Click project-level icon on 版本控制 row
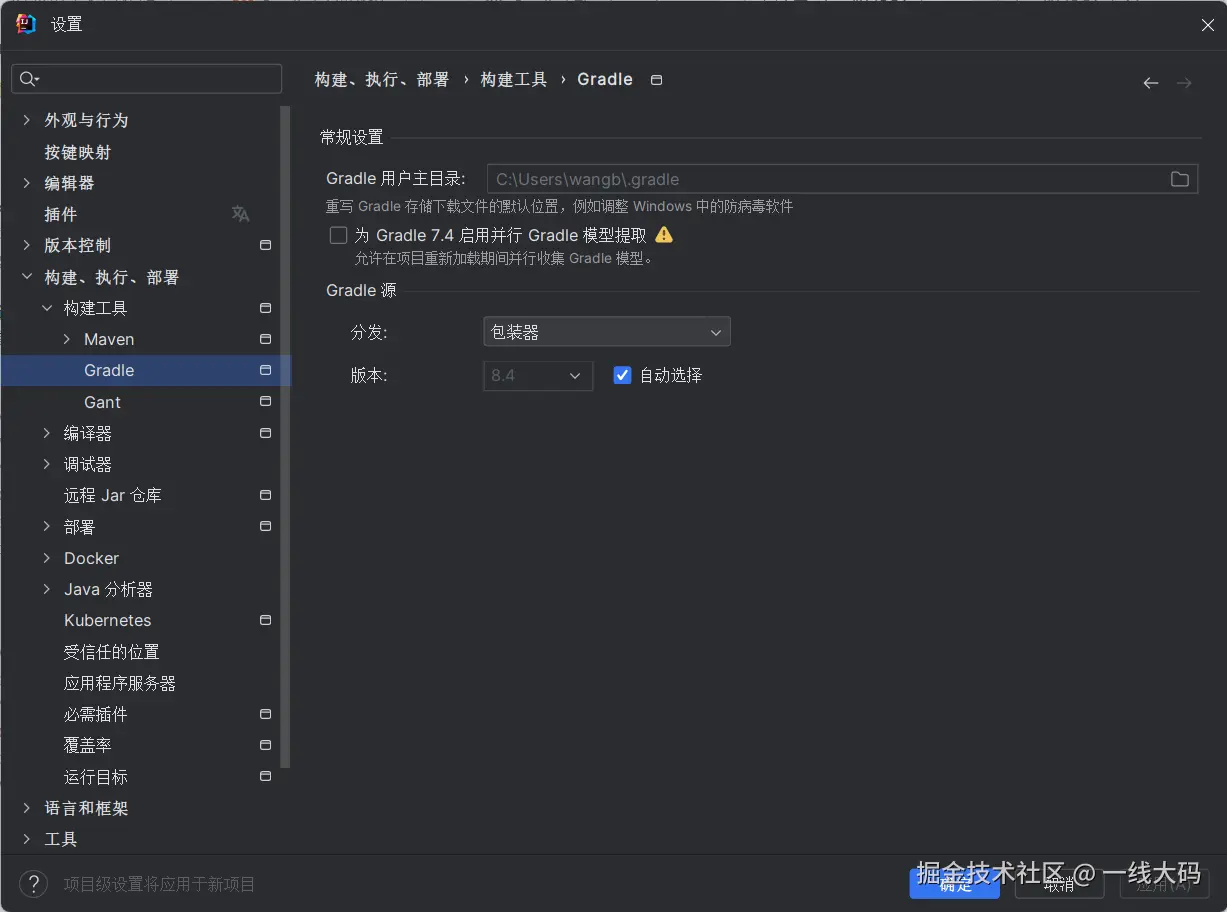 (x=265, y=245)
